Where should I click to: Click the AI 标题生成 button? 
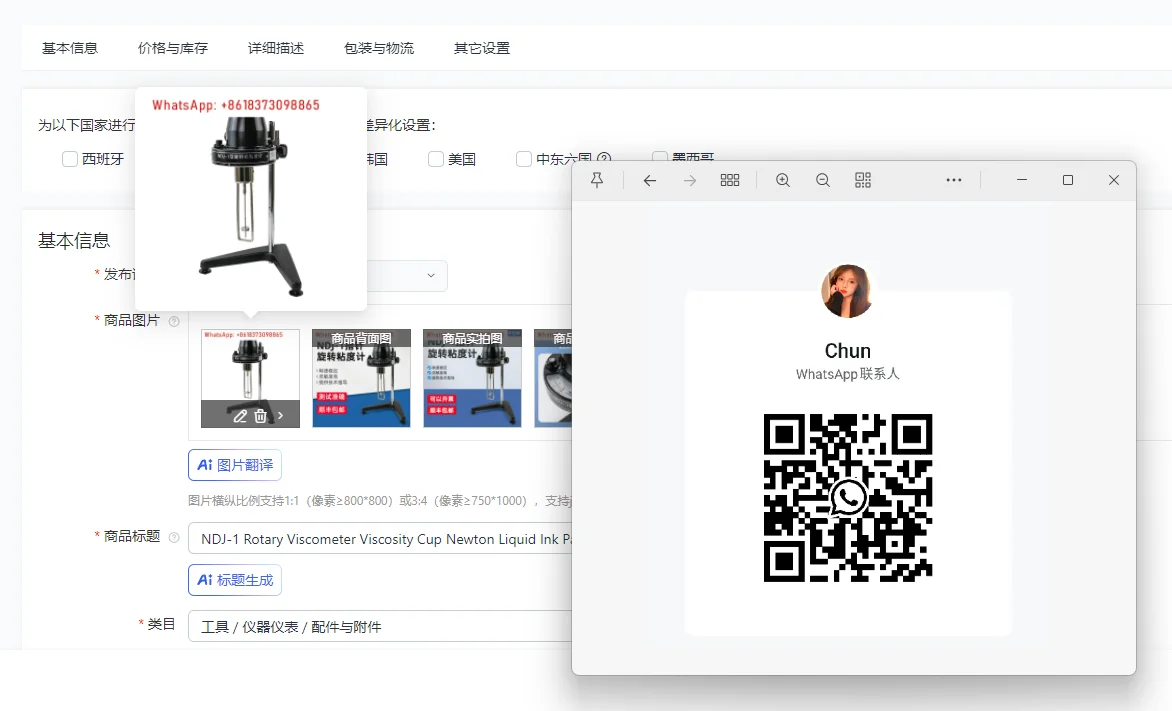coord(235,580)
